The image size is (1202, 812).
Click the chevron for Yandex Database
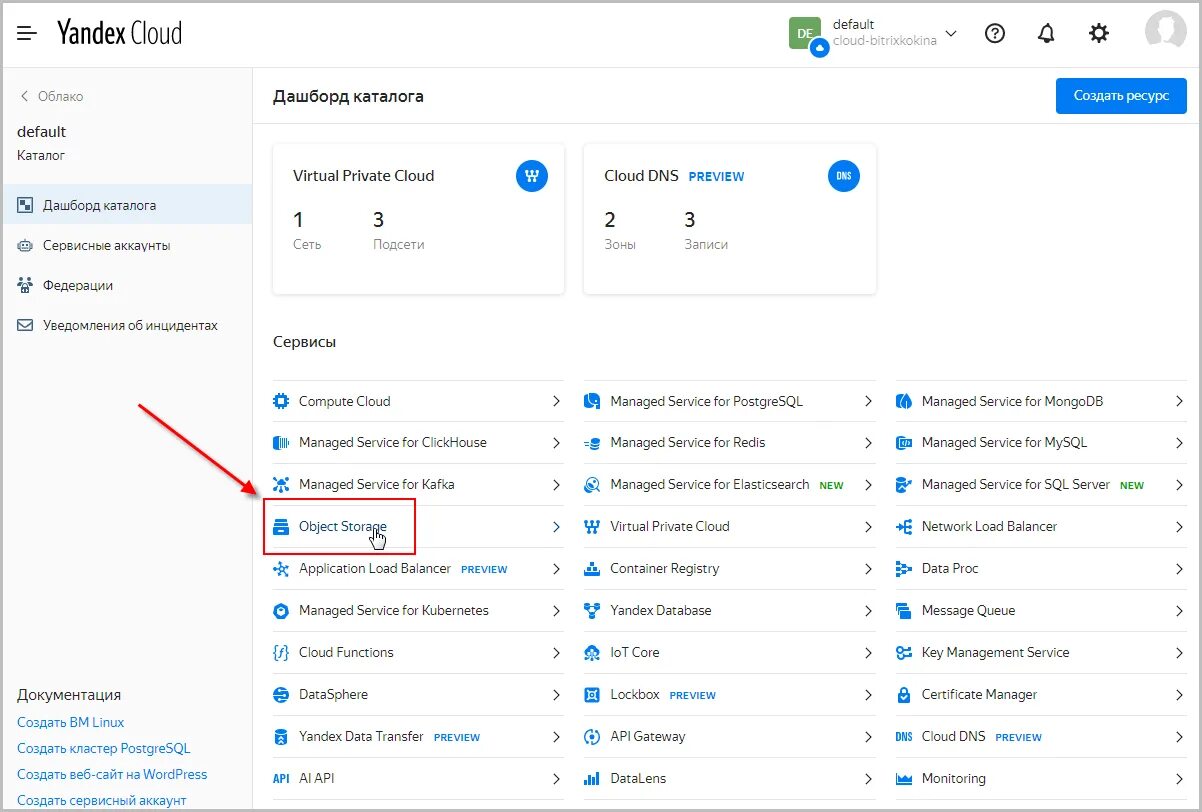tap(868, 610)
